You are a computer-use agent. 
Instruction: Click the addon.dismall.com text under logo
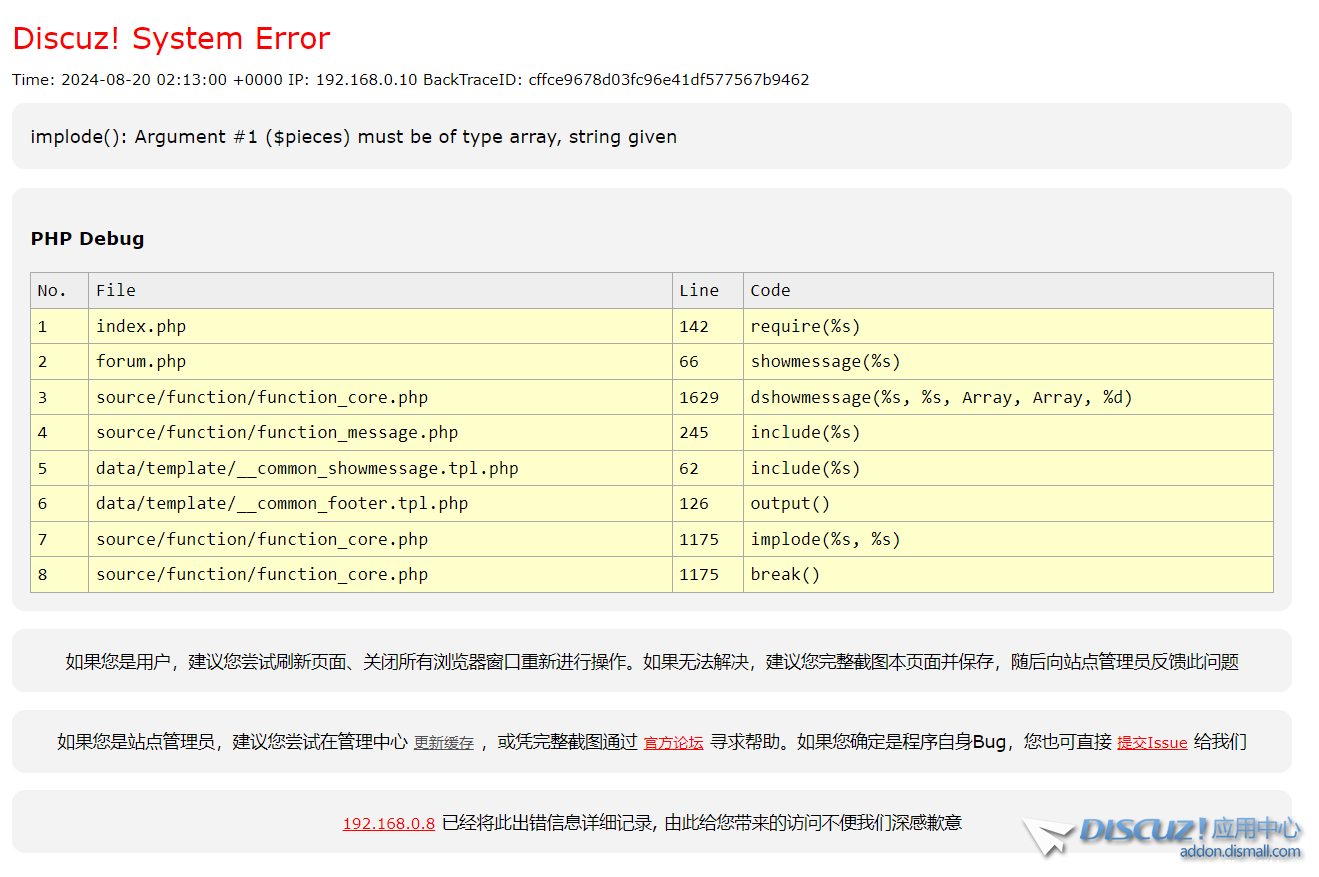[1240, 852]
